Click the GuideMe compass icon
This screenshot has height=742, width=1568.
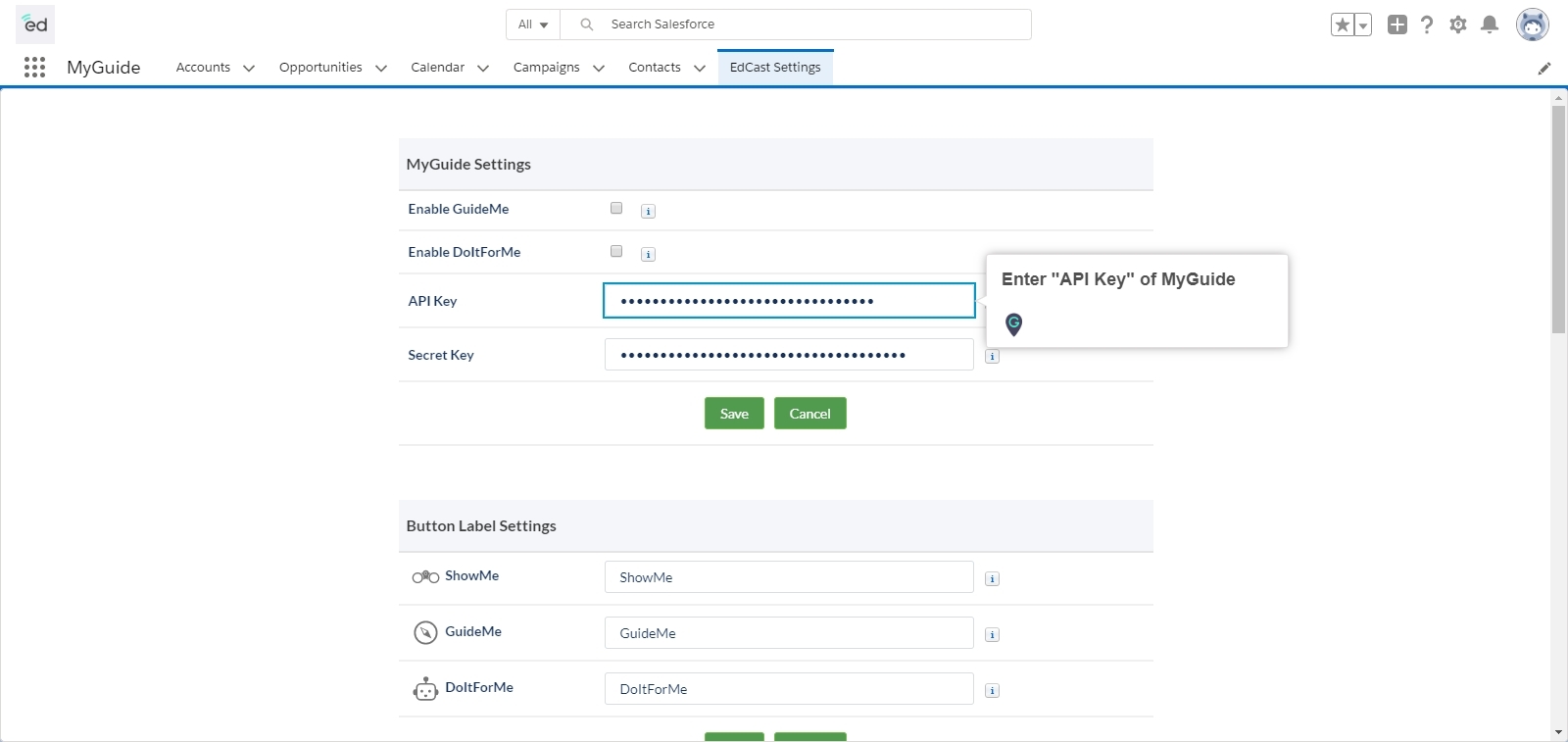[x=425, y=632]
